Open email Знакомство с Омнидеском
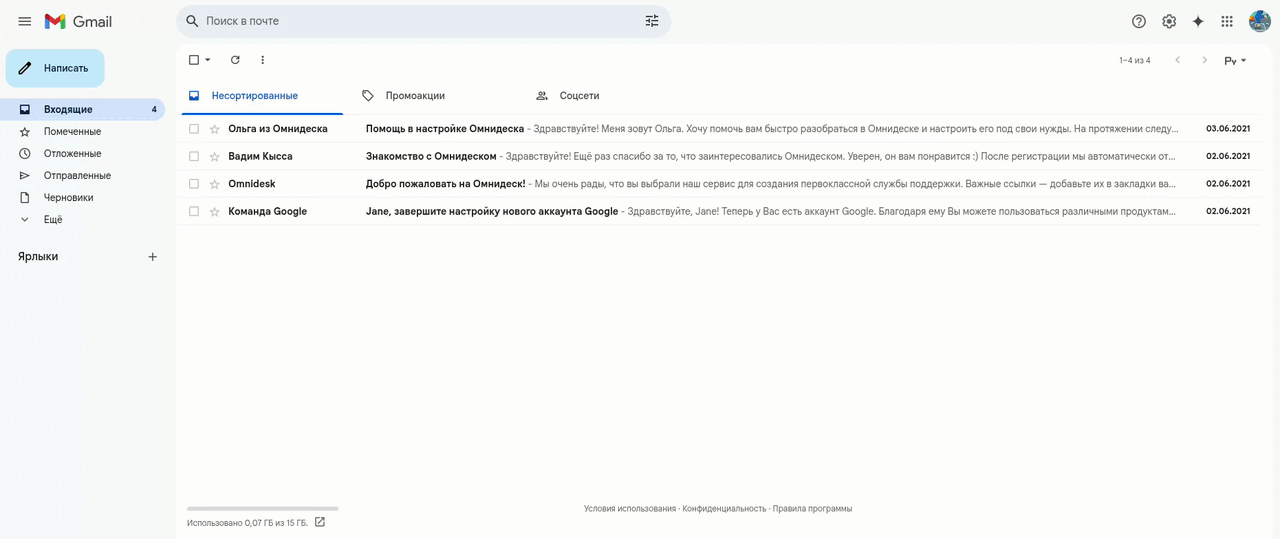This screenshot has width=1280, height=539. click(431, 157)
